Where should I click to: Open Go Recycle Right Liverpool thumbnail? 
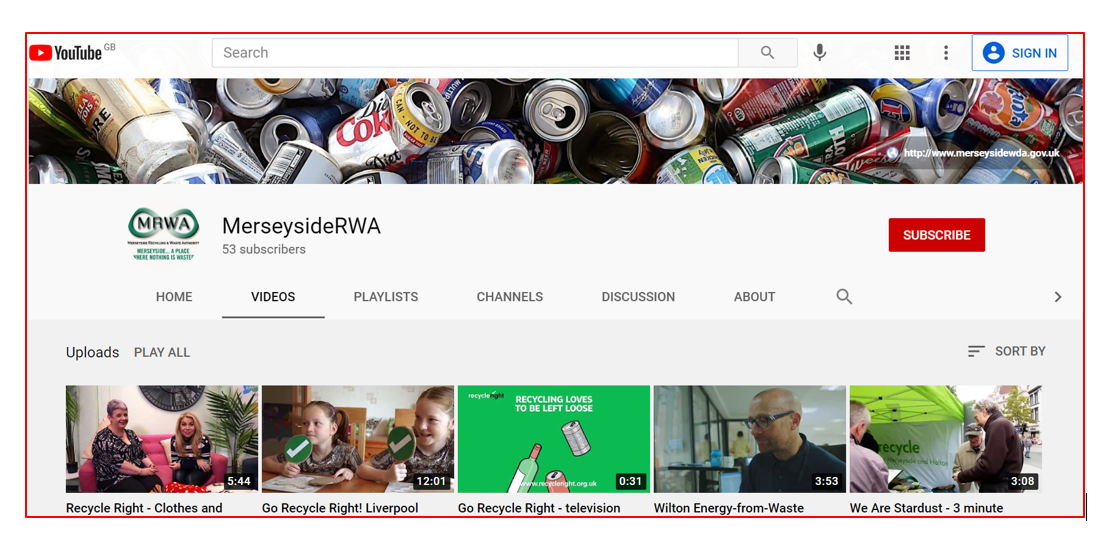(x=358, y=439)
